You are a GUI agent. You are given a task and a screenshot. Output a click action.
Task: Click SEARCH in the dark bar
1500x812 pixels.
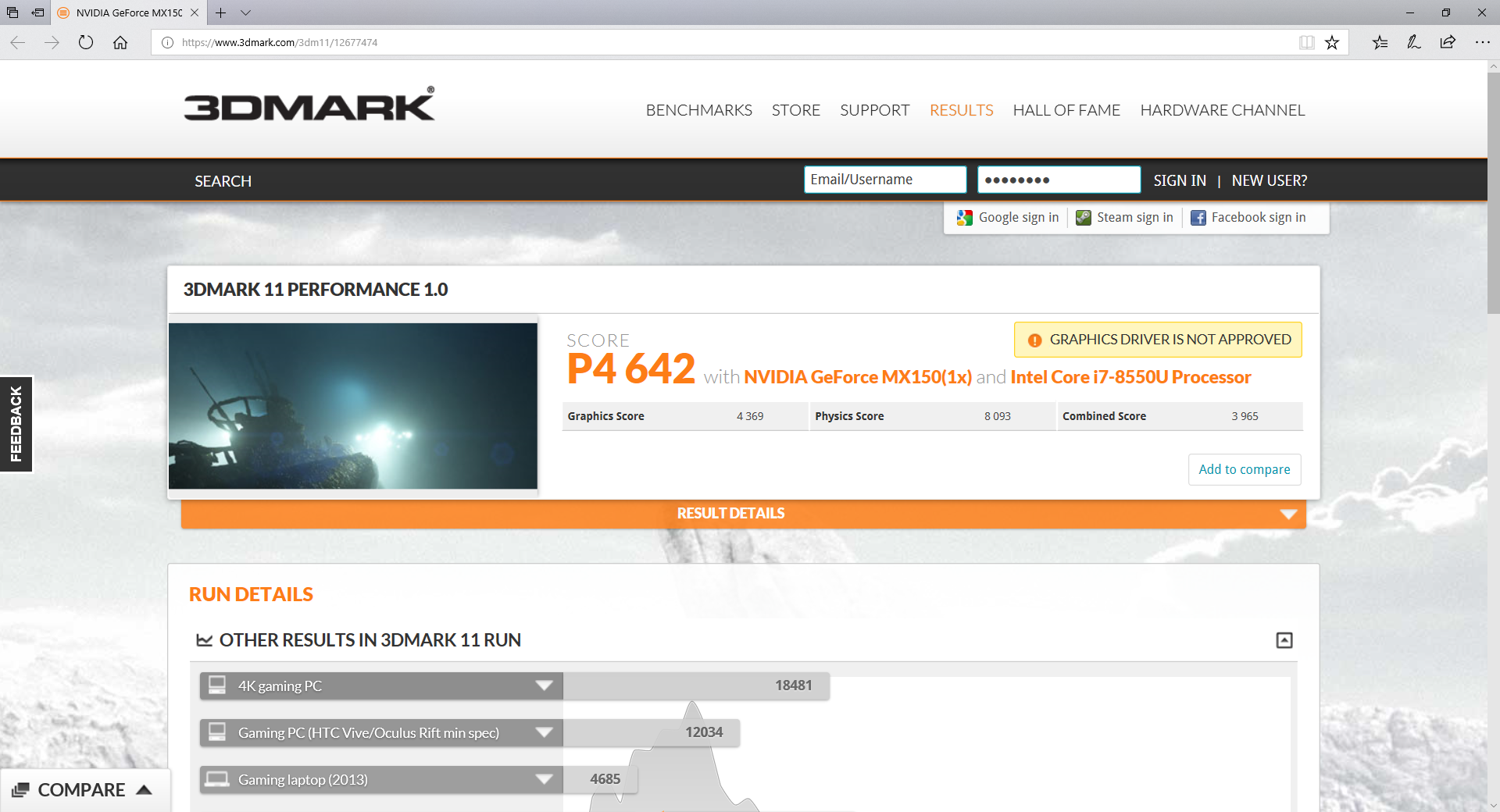point(223,181)
